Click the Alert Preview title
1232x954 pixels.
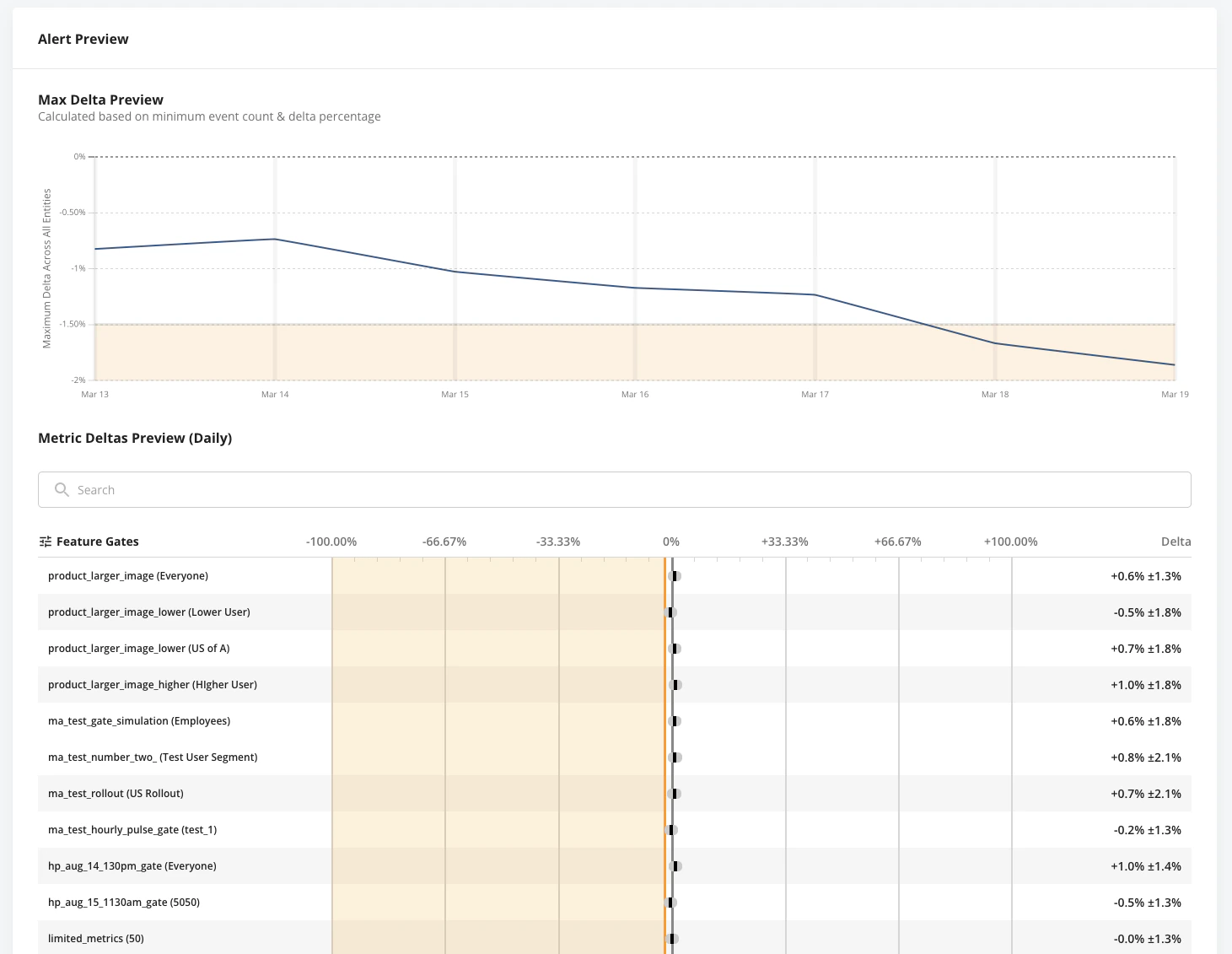click(x=83, y=39)
